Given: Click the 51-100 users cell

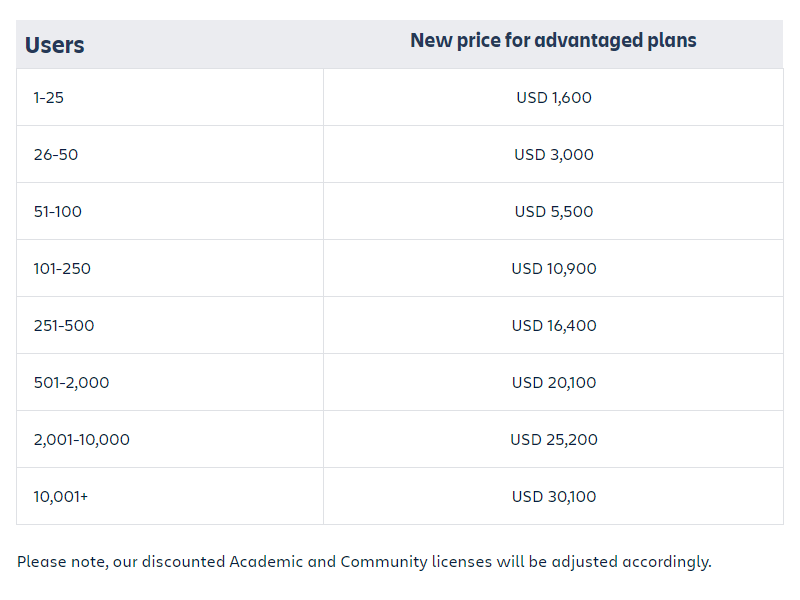Looking at the screenshot, I should (58, 212).
